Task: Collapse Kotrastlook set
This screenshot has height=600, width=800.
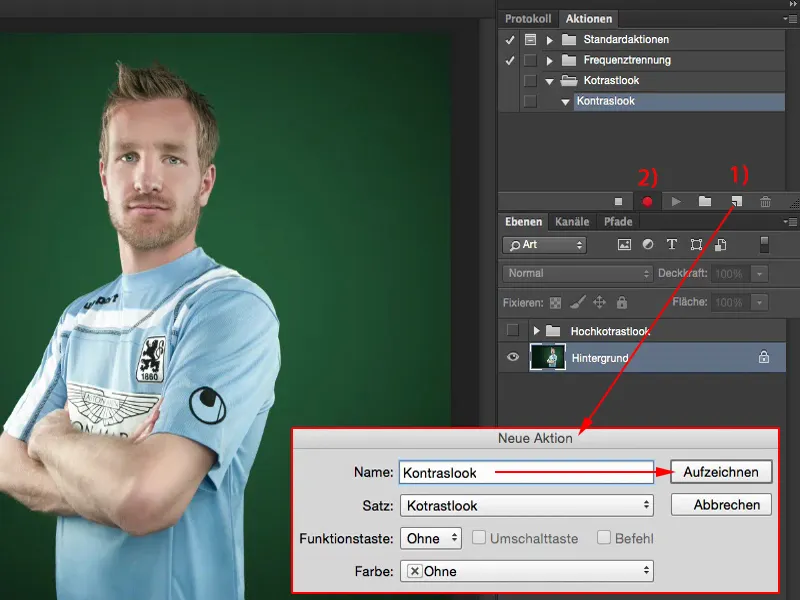Action: click(x=549, y=81)
